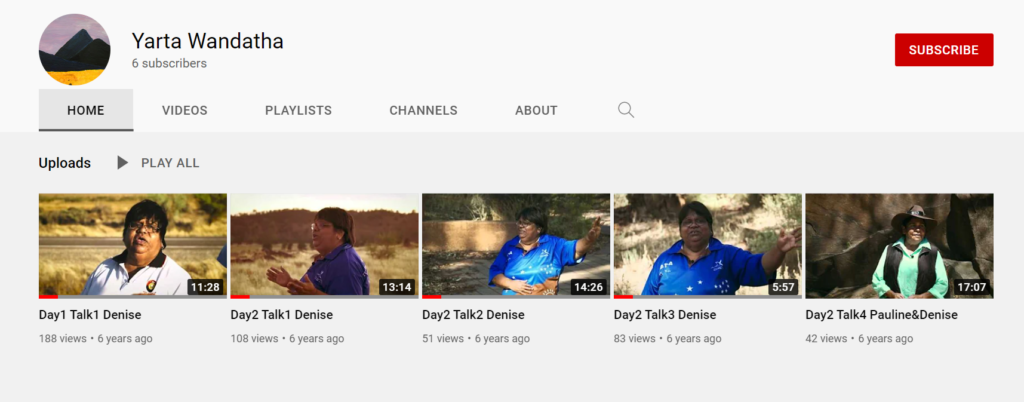
Task: Open the channel search magnifier icon
Action: click(x=626, y=110)
